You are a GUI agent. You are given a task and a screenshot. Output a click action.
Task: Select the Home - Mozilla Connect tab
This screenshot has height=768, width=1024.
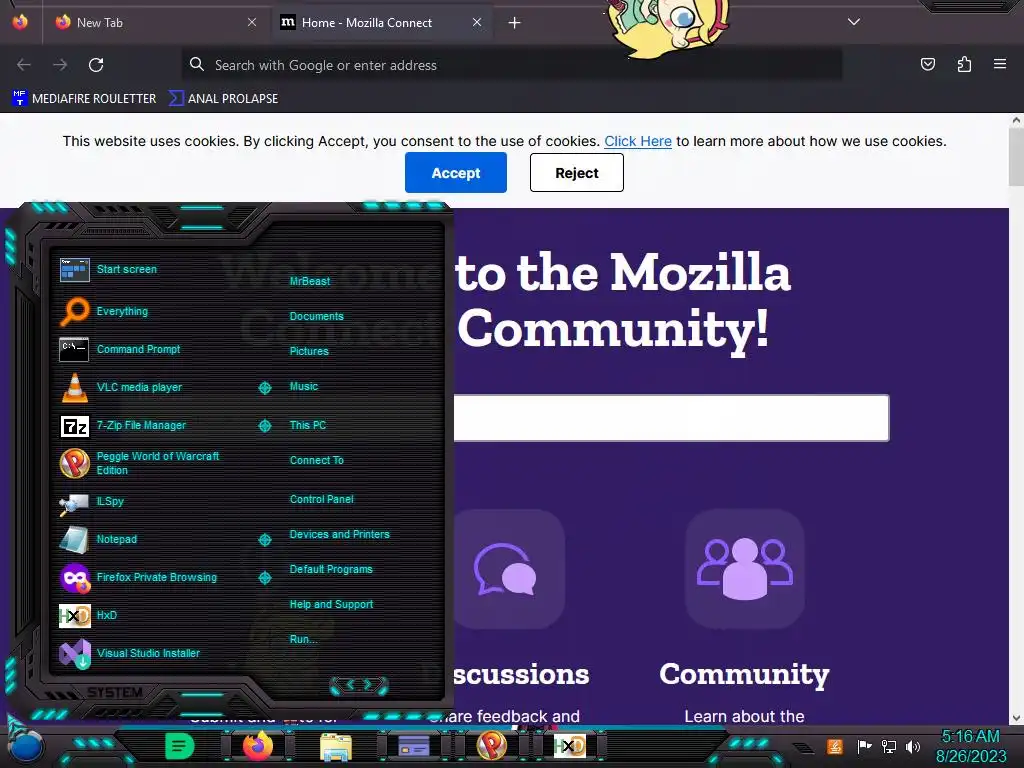coord(381,22)
